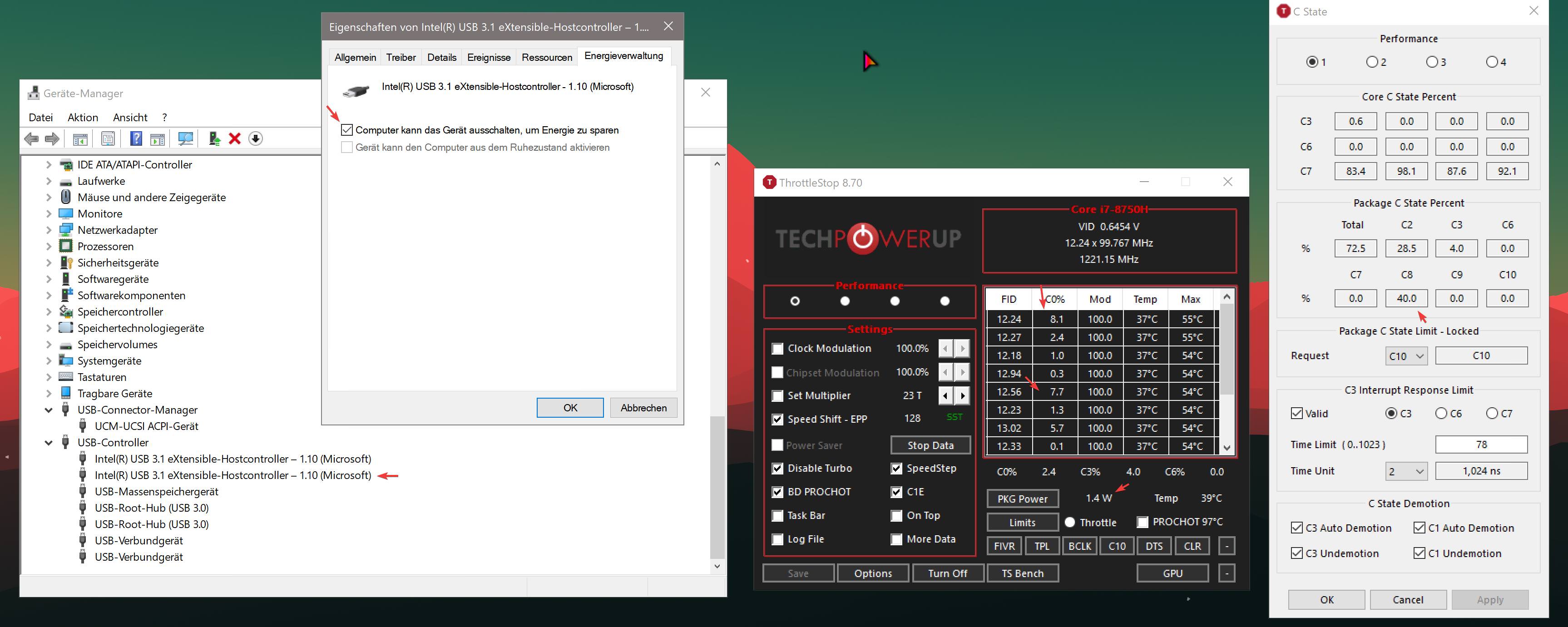1568x627 pixels.
Task: Toggle C3 Auto Demotion checkbox
Action: [1296, 528]
